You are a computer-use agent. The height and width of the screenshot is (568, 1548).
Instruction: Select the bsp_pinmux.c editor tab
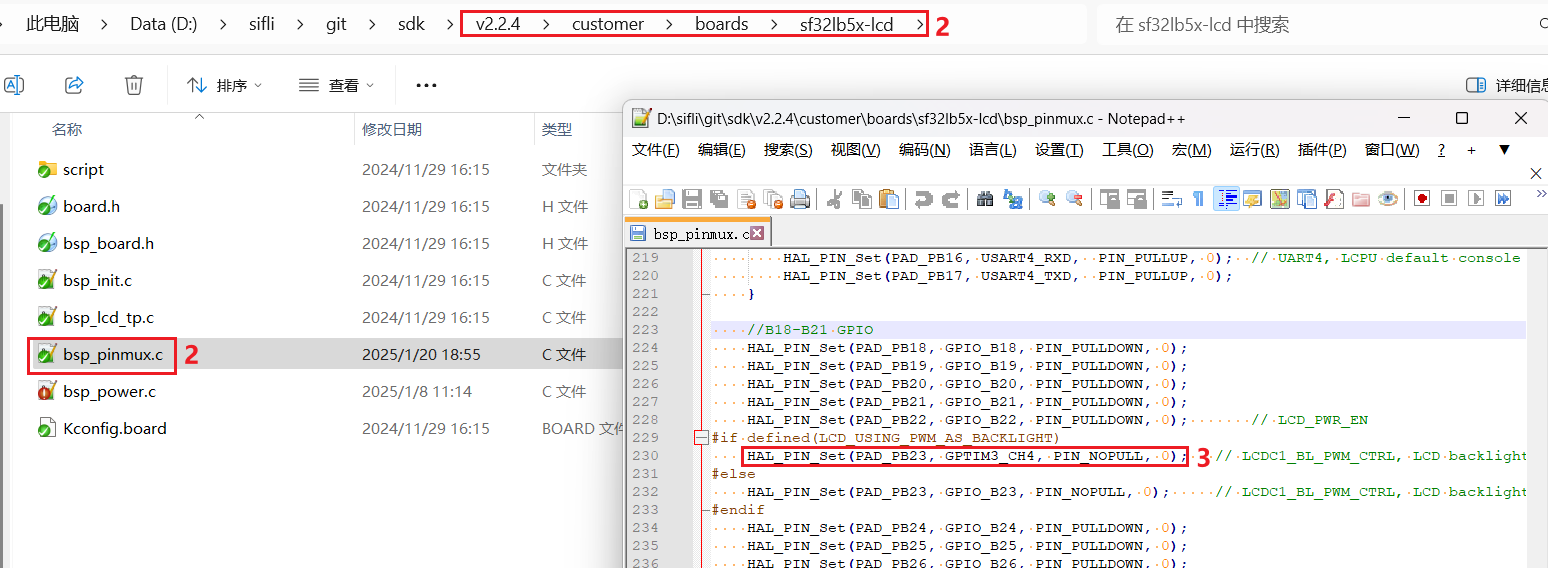[x=697, y=234]
